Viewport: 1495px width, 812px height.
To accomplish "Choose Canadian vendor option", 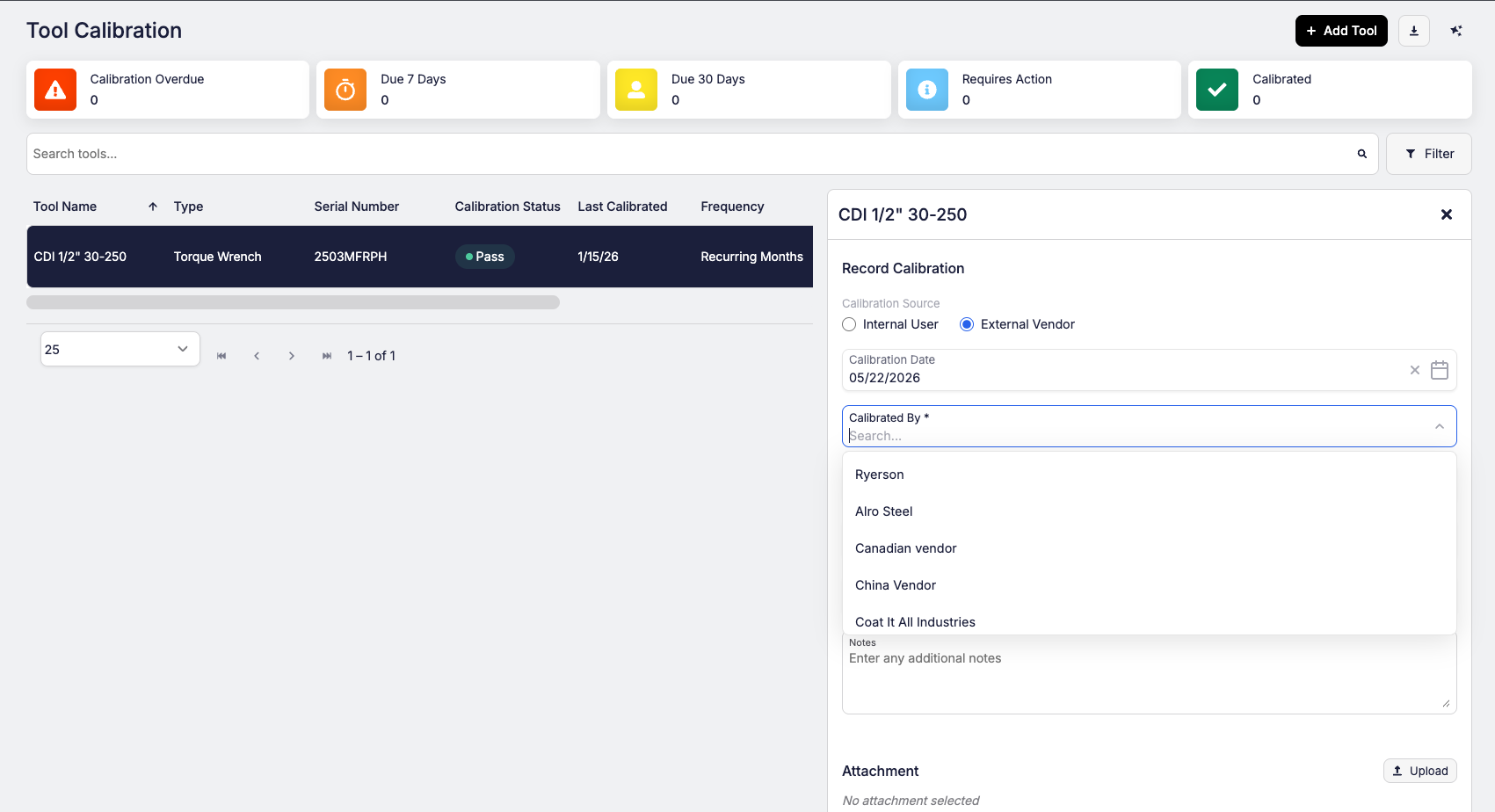I will pos(1150,548).
